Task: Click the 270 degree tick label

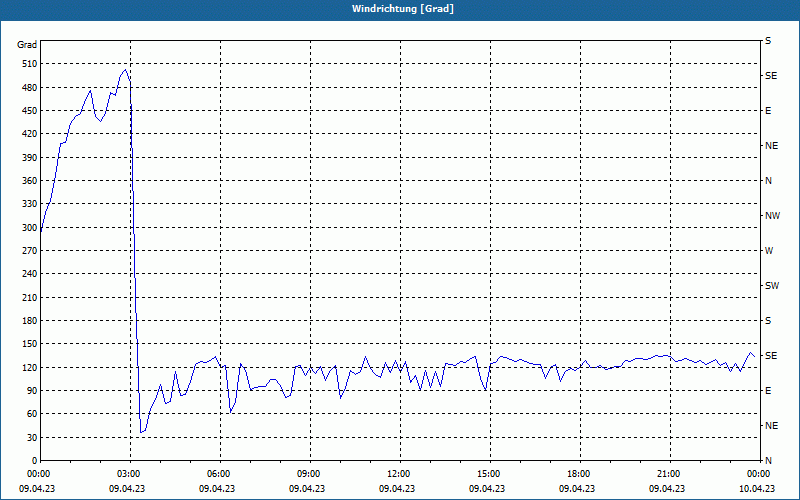Action: click(x=30, y=251)
